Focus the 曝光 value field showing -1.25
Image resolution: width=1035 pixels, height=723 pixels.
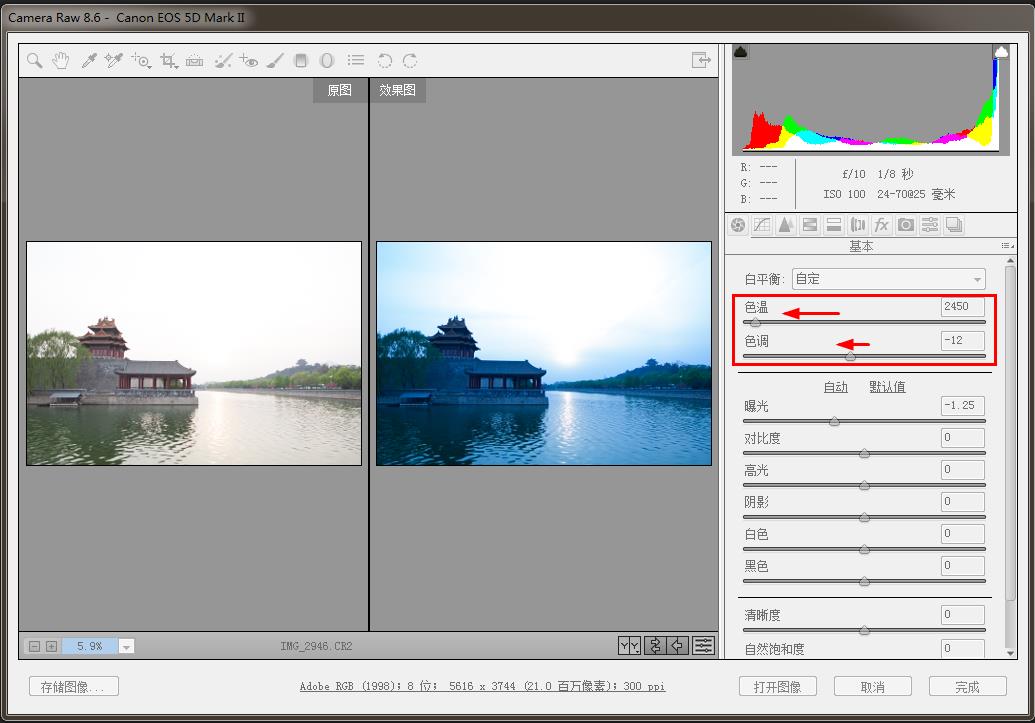pyautogui.click(x=962, y=405)
